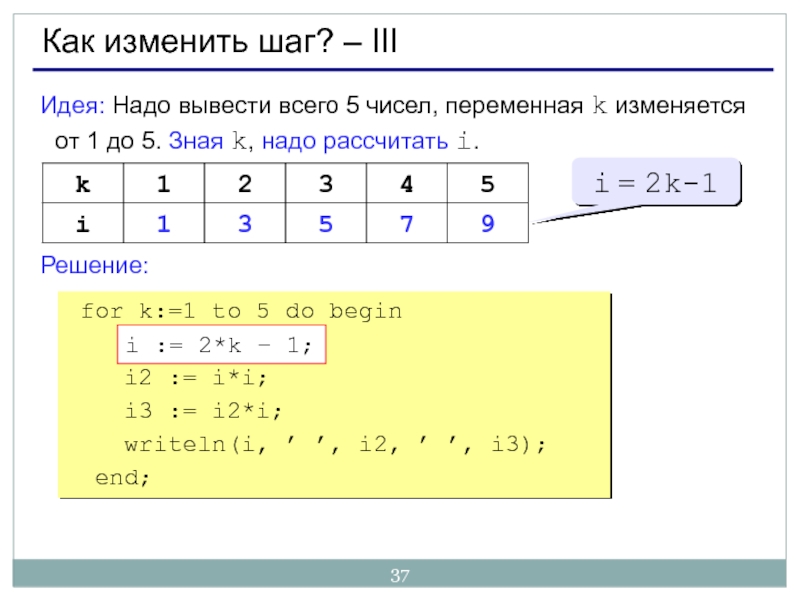800x600 pixels.
Task: Click the slide title "Как изменить шаг? – III"
Action: [219, 43]
